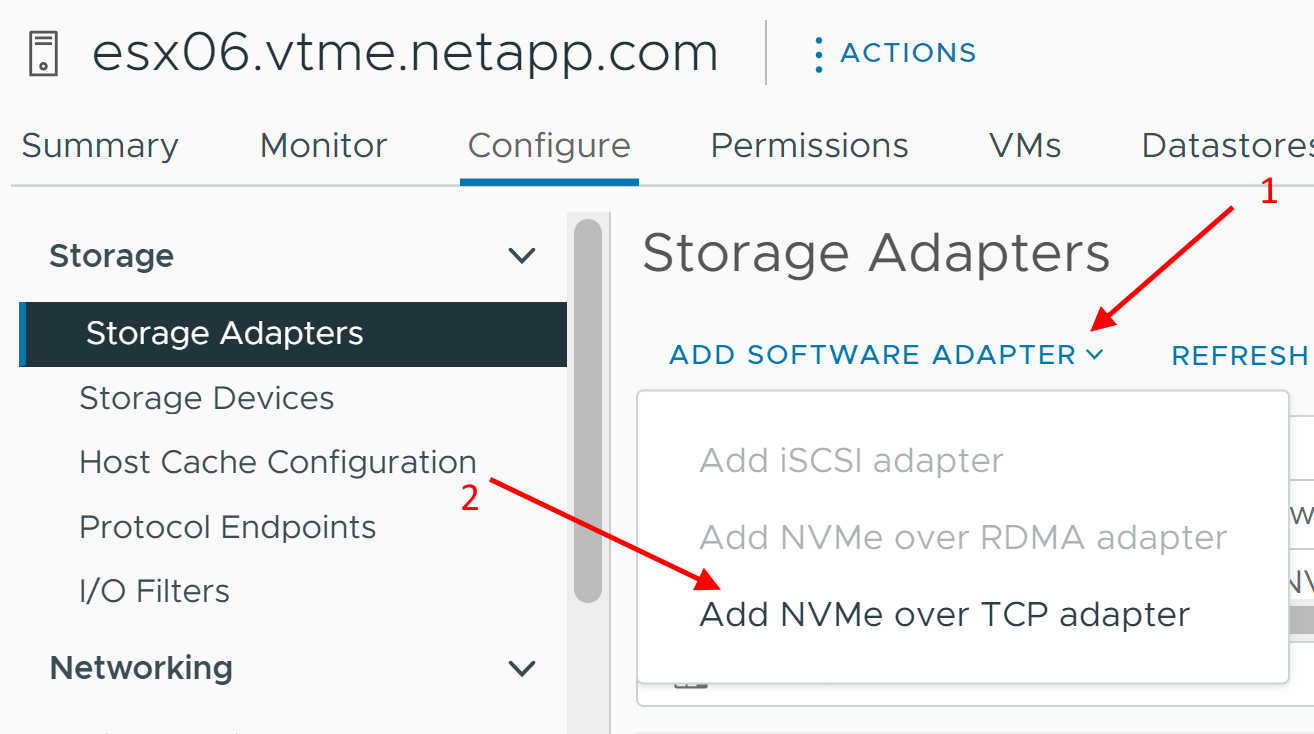Collapse the Networking section chevron
Image resolution: width=1314 pixels, height=734 pixels.
pos(522,668)
